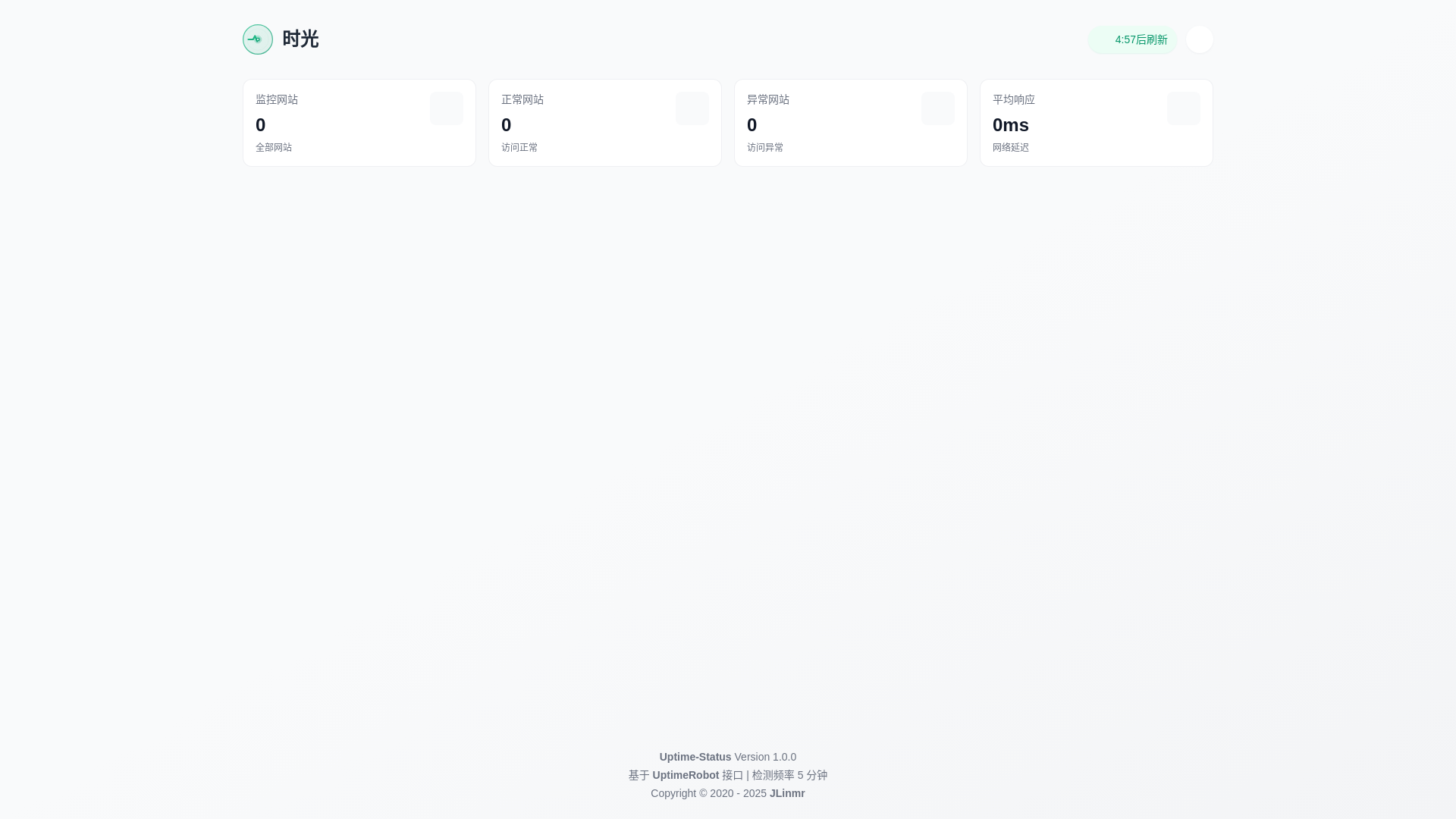Viewport: 1456px width, 819px height.
Task: Click the 平均响应 card label
Action: coord(1014,99)
